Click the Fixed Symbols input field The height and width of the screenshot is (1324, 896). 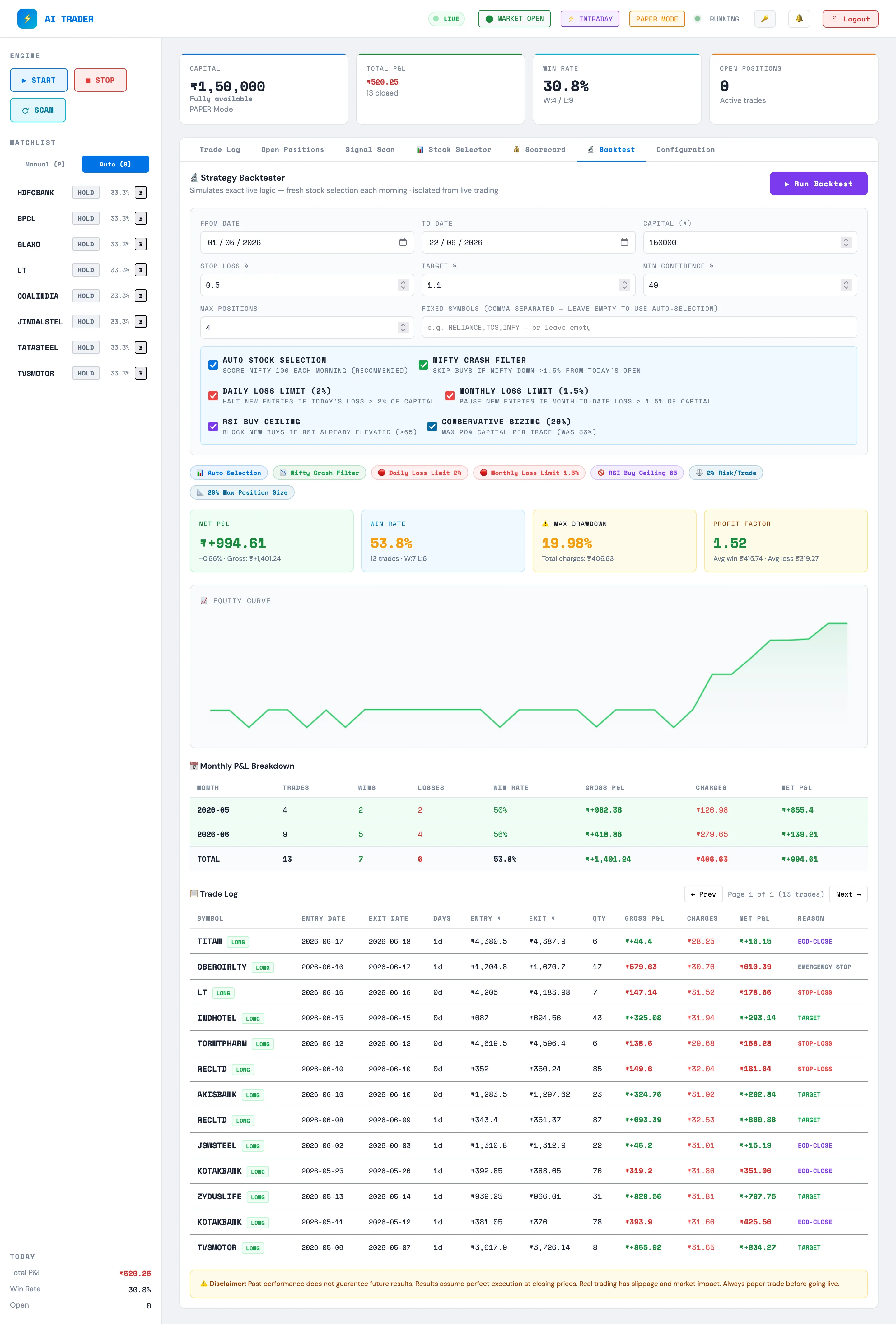[x=639, y=328]
